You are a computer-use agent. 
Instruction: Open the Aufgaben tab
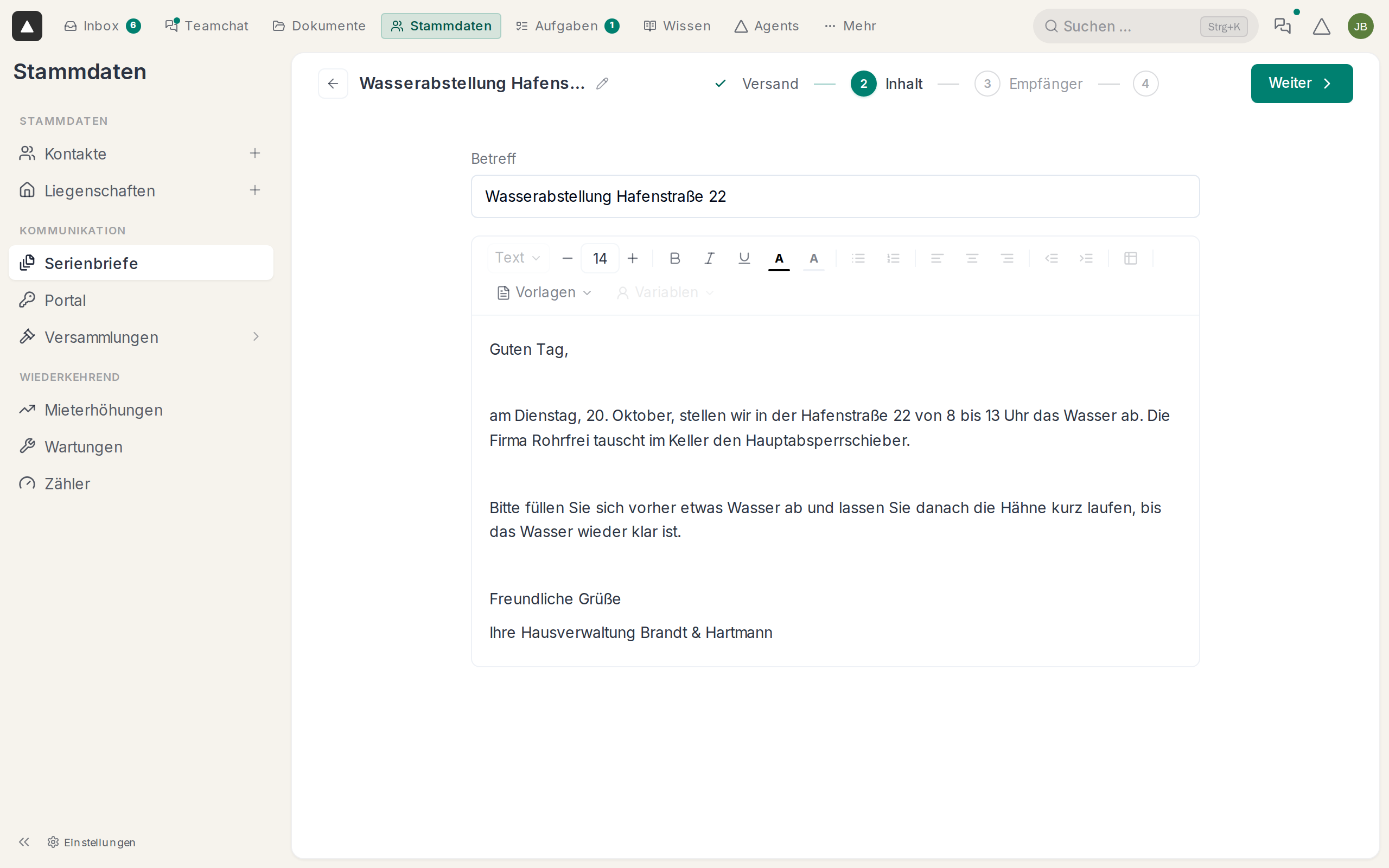[x=567, y=26]
